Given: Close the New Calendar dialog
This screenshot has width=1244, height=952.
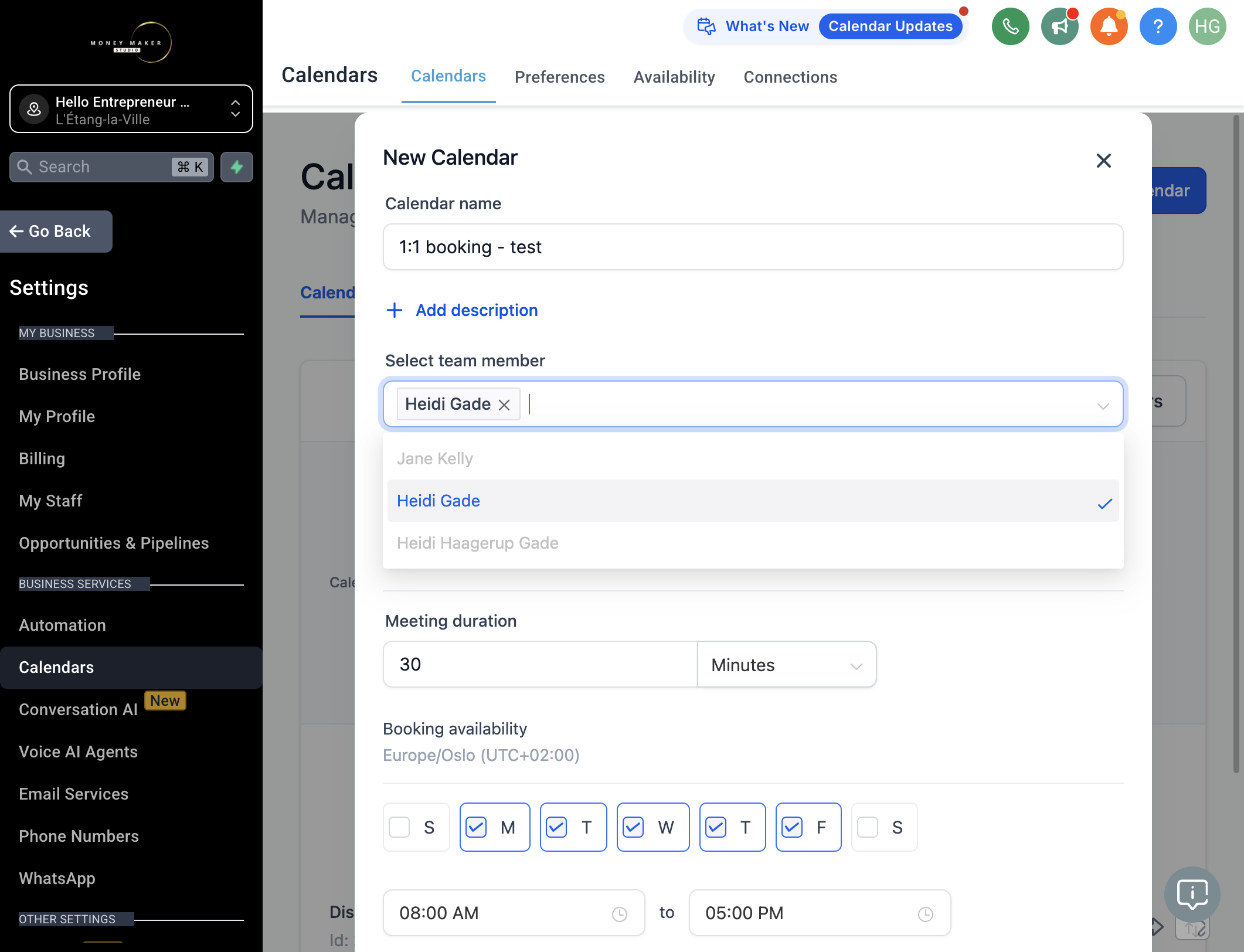Looking at the screenshot, I should [x=1103, y=161].
